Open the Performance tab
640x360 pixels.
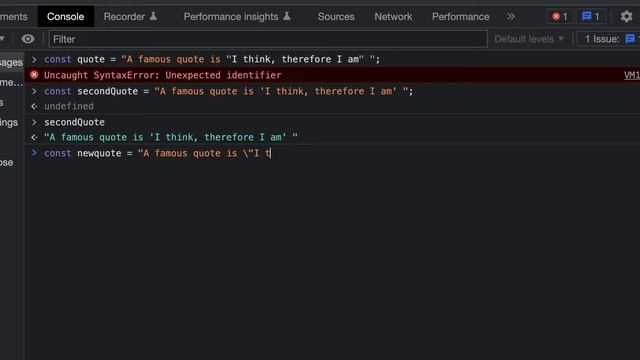point(460,17)
